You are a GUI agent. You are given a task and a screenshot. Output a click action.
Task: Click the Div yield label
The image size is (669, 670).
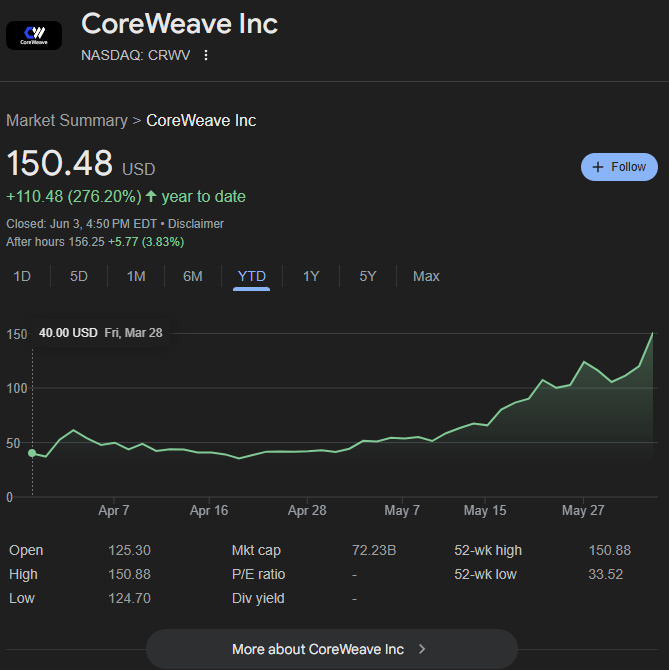click(x=258, y=598)
